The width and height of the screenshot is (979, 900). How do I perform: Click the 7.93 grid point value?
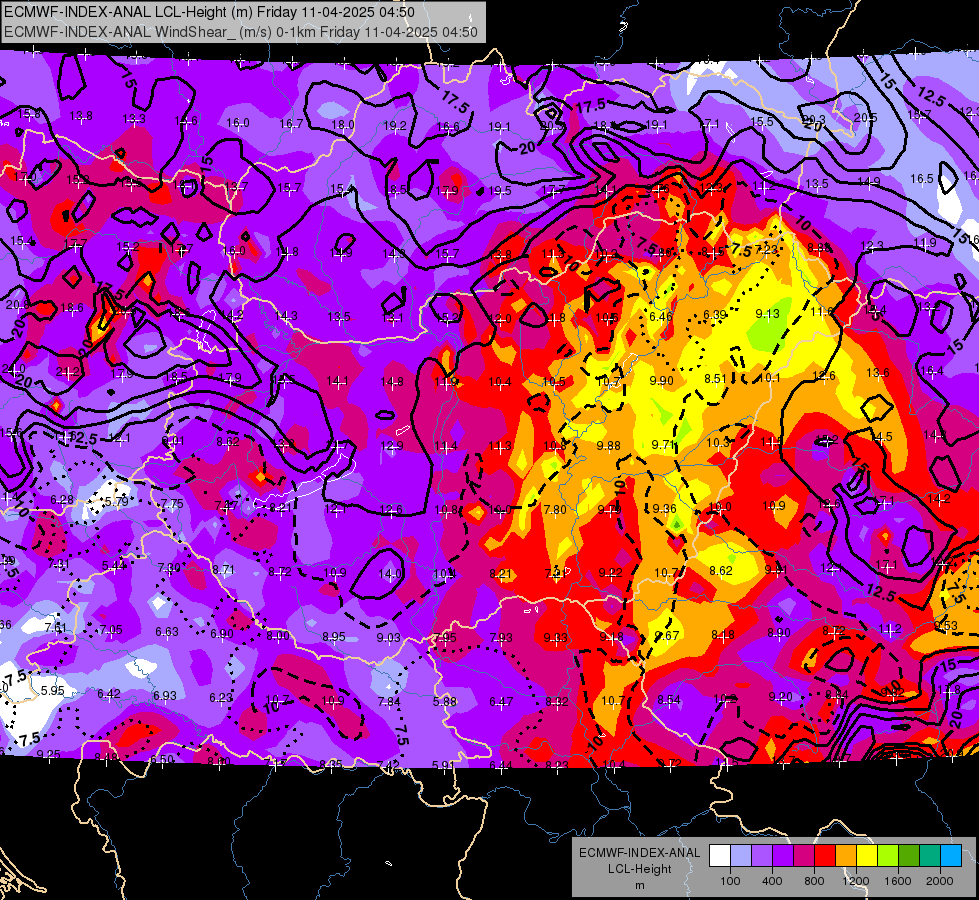(501, 637)
